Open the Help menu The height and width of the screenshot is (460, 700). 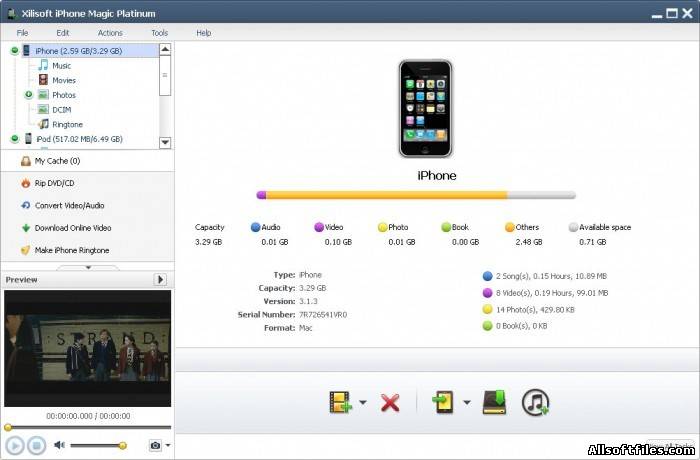click(204, 33)
